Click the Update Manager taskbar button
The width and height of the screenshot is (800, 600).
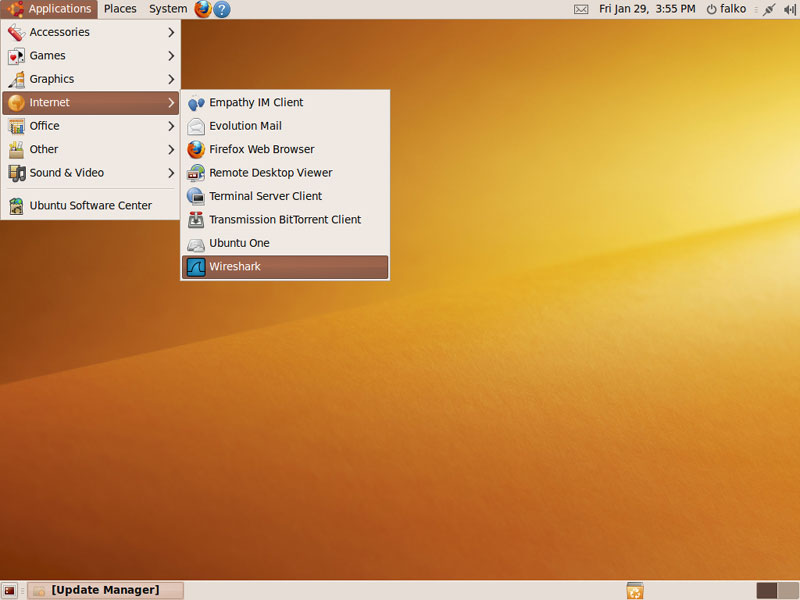pyautogui.click(x=105, y=591)
